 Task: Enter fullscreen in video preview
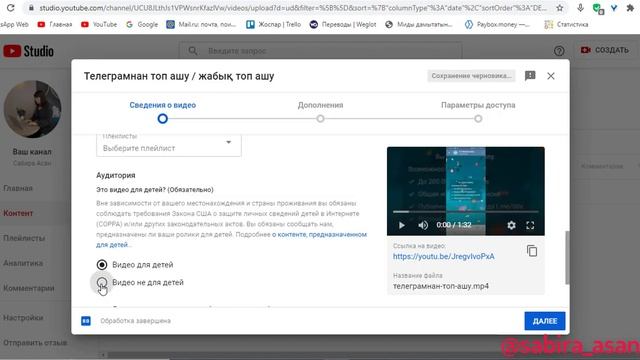(x=530, y=225)
